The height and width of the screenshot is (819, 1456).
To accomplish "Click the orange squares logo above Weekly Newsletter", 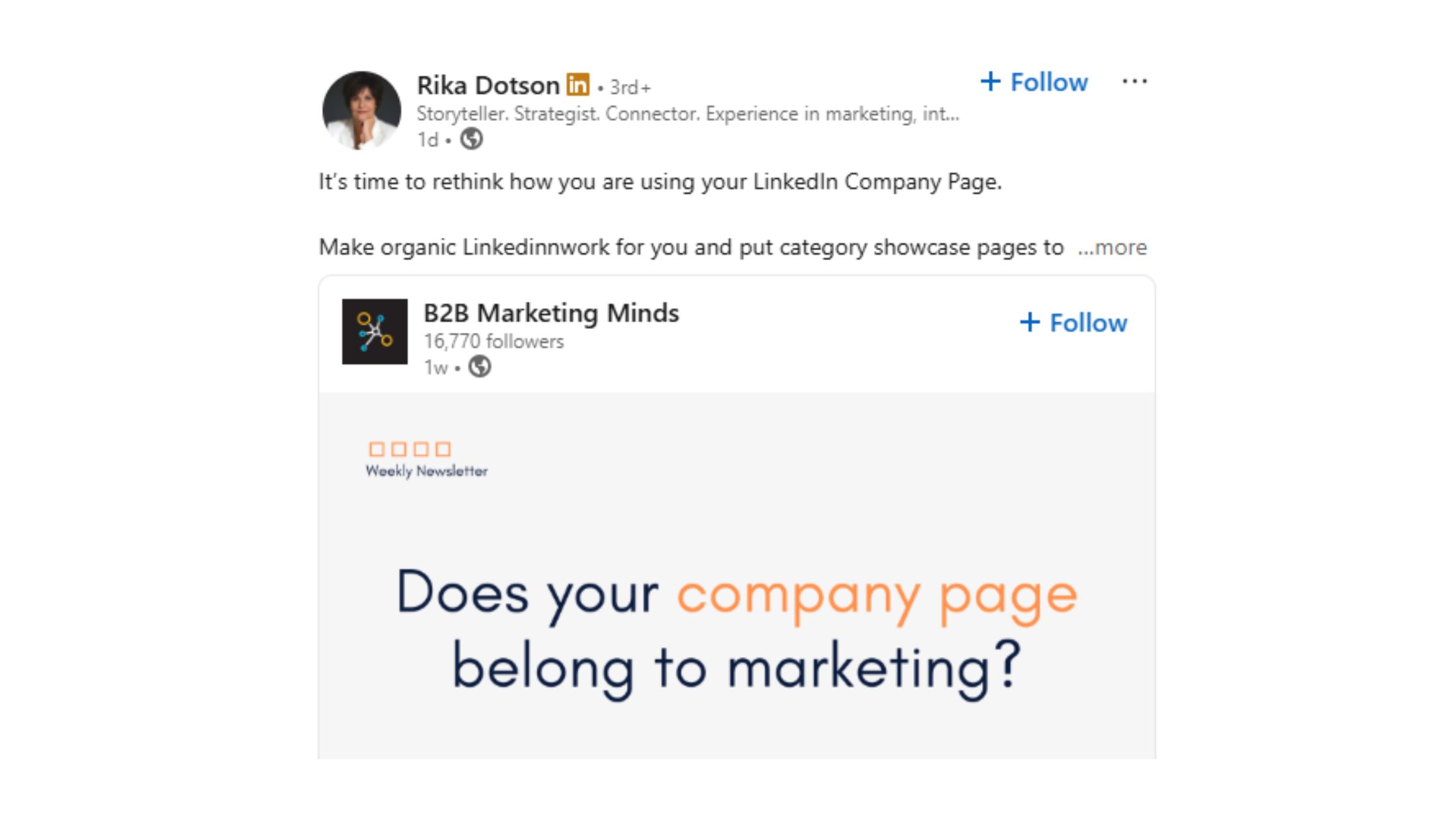I will click(x=409, y=447).
